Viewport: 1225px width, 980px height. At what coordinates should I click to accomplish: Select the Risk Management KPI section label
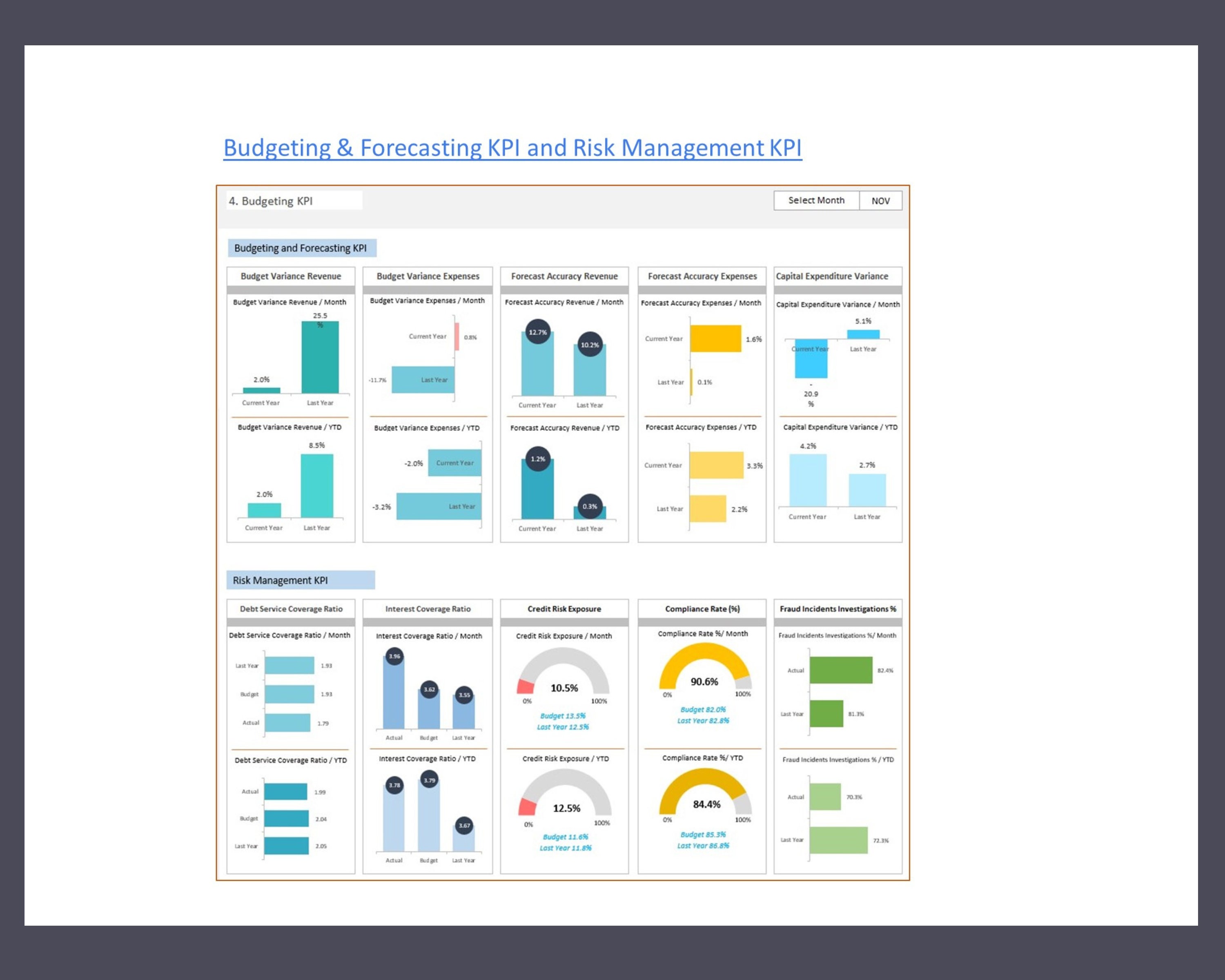coord(300,580)
